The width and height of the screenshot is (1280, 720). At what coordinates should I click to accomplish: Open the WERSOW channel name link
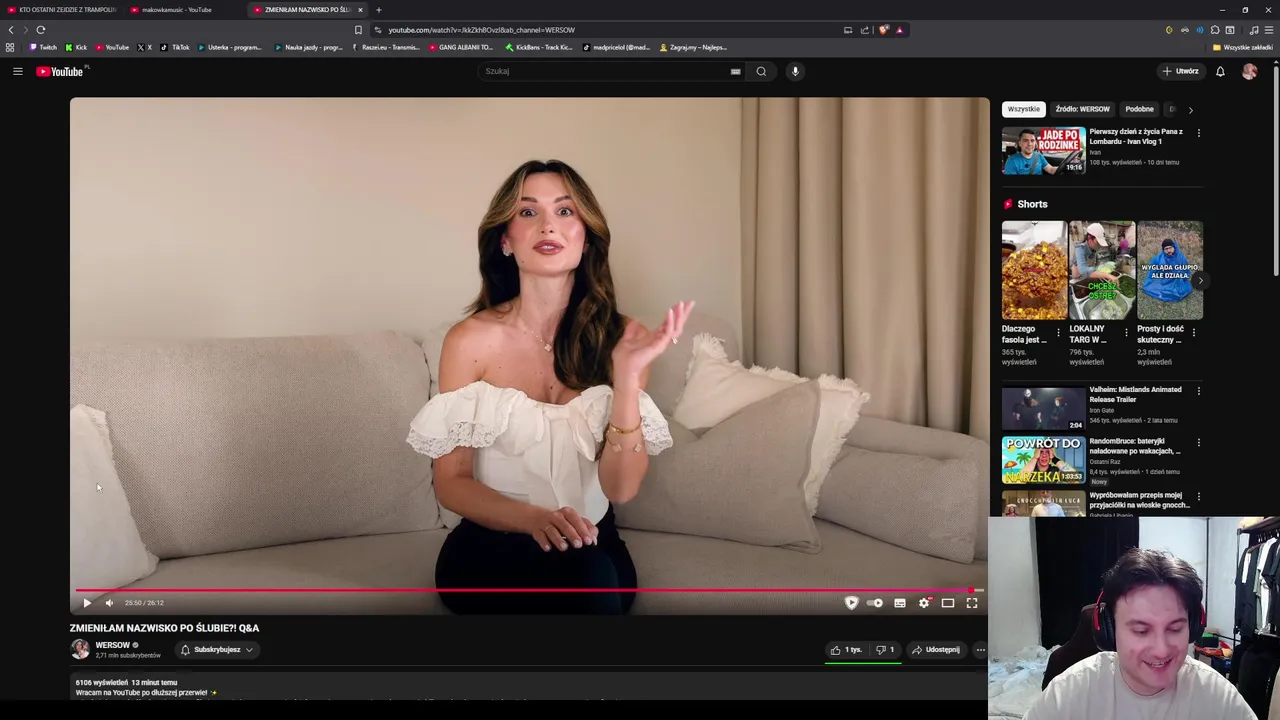[112, 645]
